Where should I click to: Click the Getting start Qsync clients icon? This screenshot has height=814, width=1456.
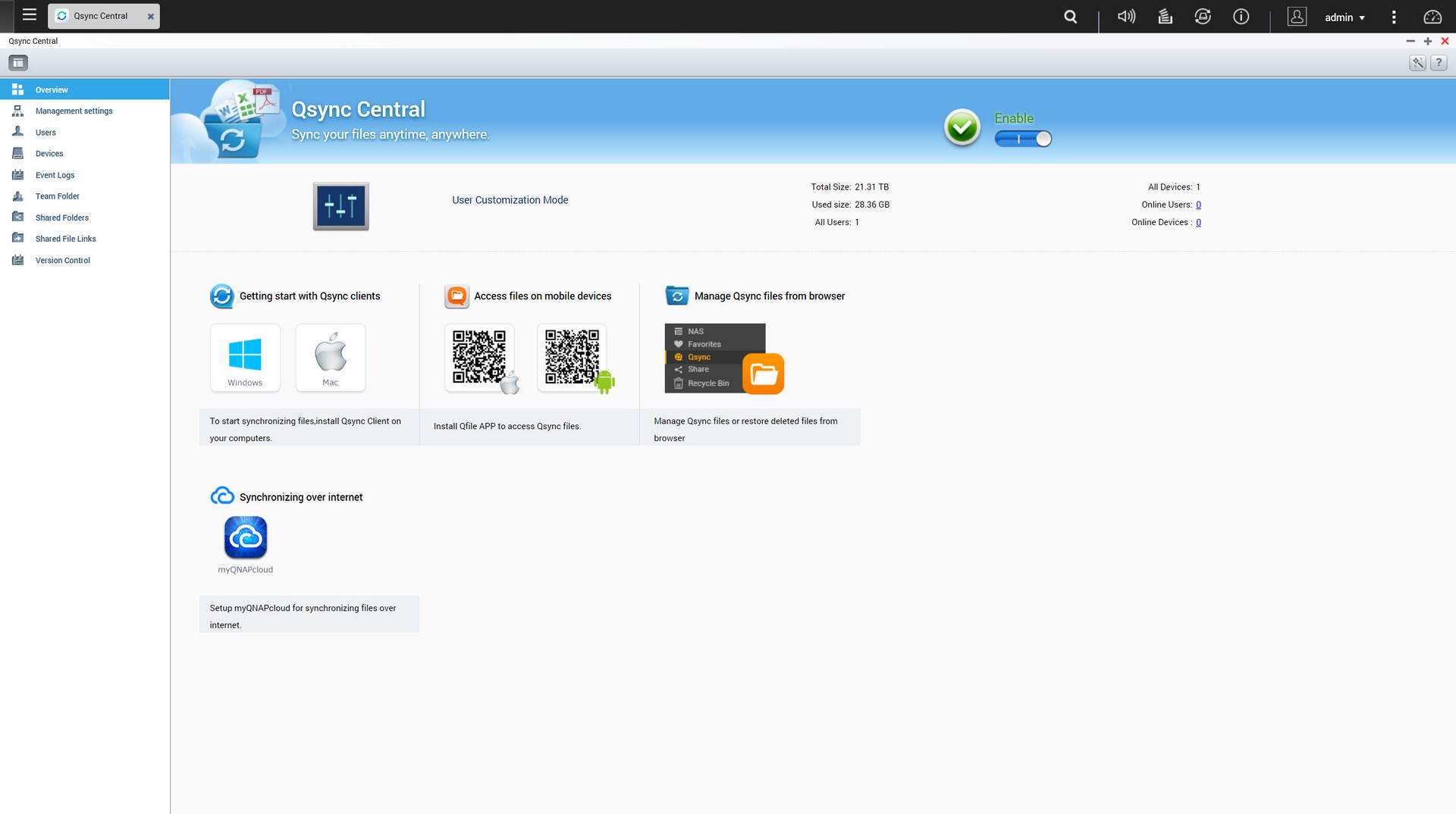(x=222, y=296)
